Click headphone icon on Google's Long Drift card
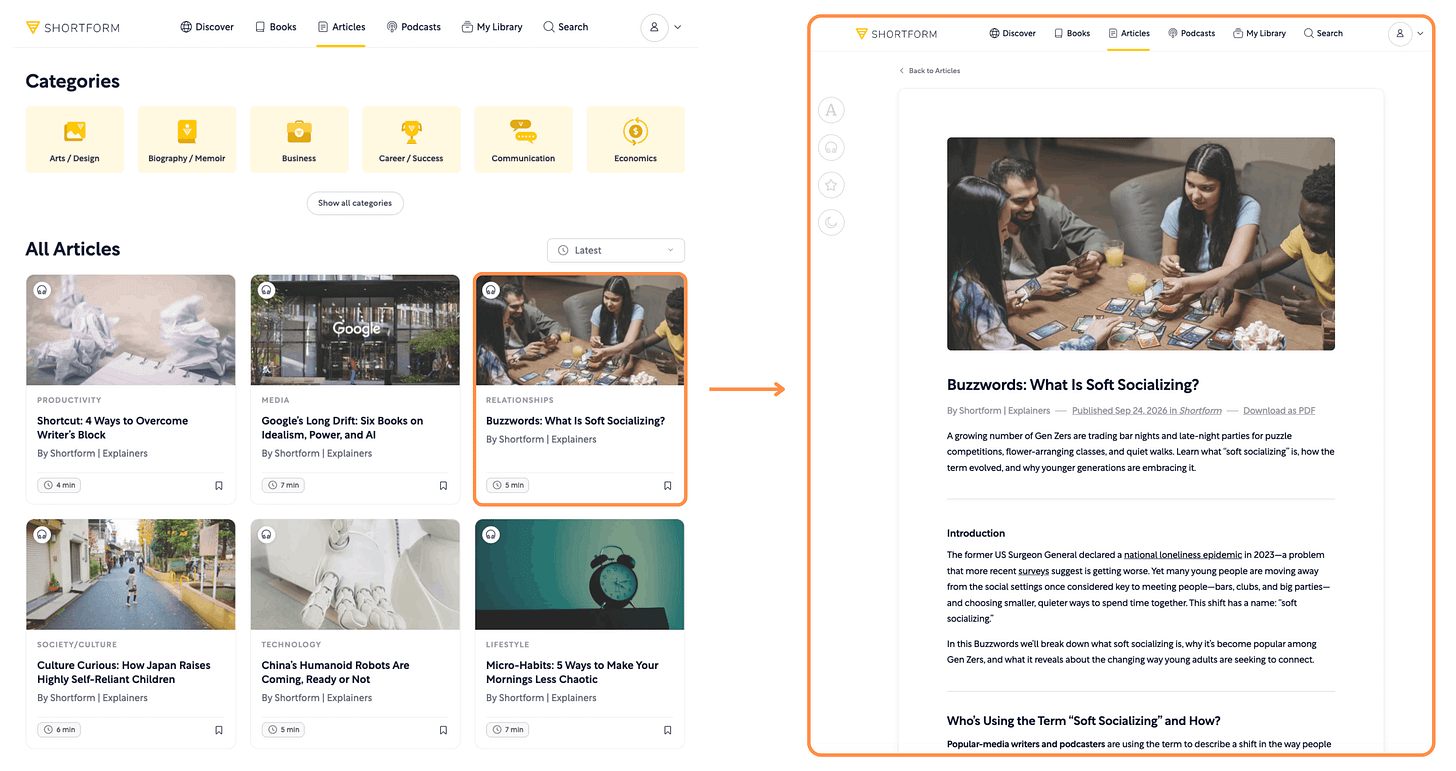1456x771 pixels. tap(266, 290)
